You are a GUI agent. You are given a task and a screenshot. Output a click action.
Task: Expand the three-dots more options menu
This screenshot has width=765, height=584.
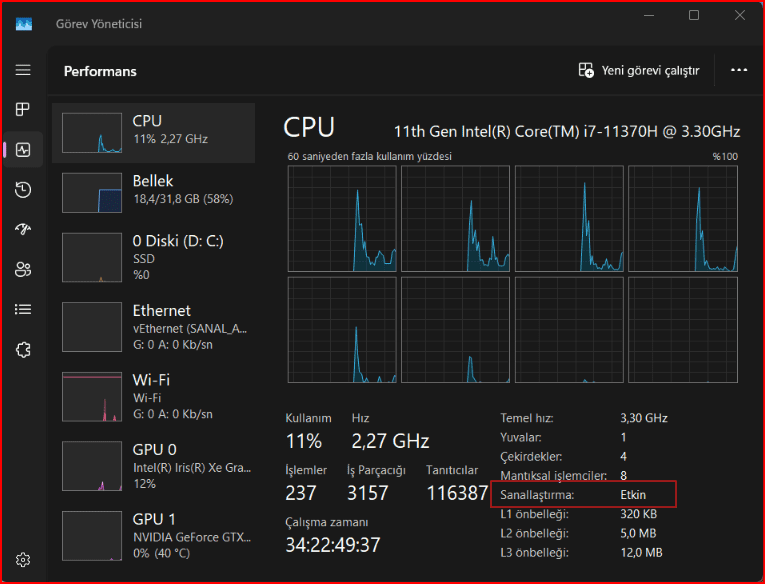point(739,71)
